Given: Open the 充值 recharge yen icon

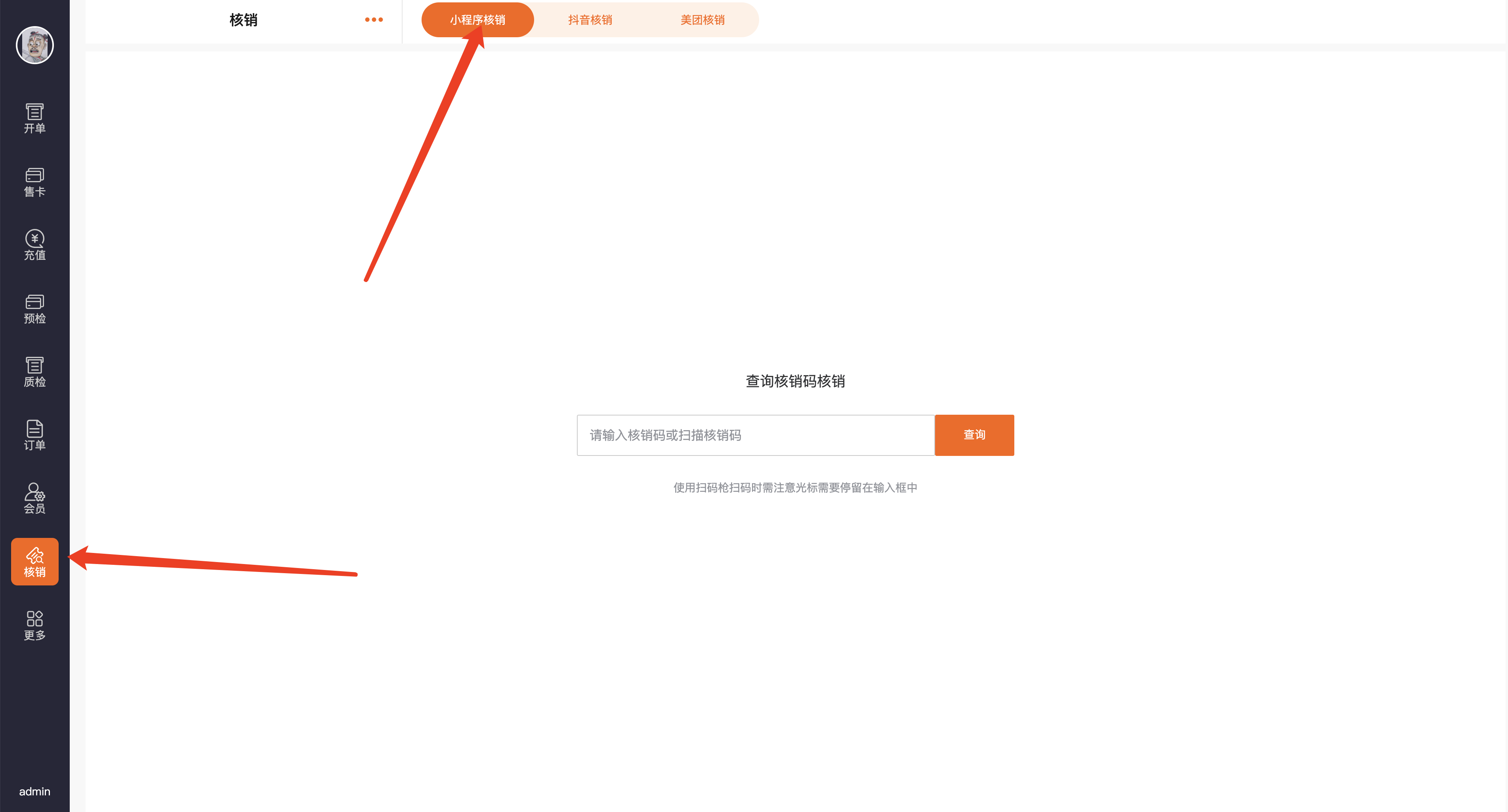Looking at the screenshot, I should (x=34, y=245).
